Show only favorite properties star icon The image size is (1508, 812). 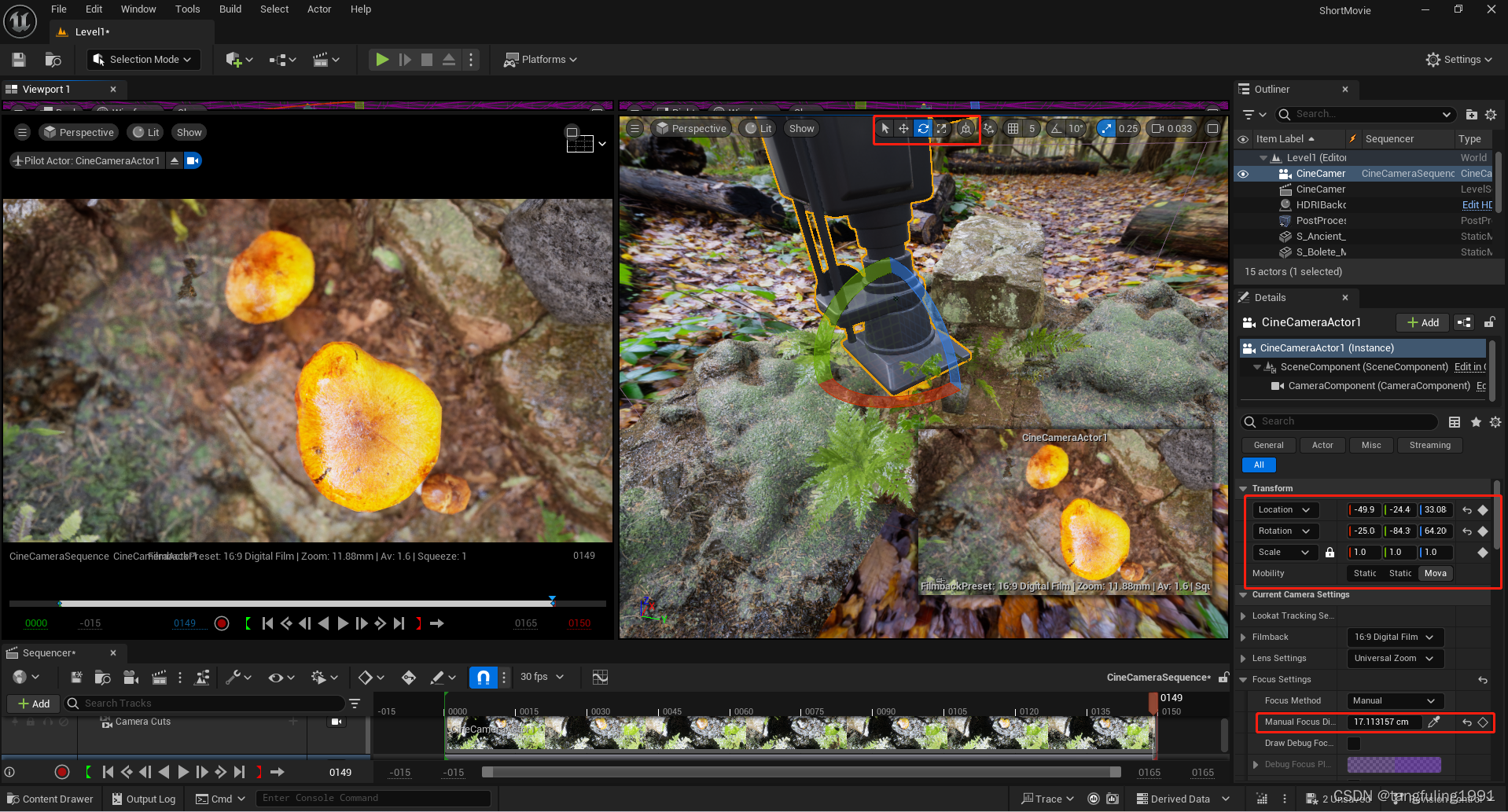(1476, 422)
